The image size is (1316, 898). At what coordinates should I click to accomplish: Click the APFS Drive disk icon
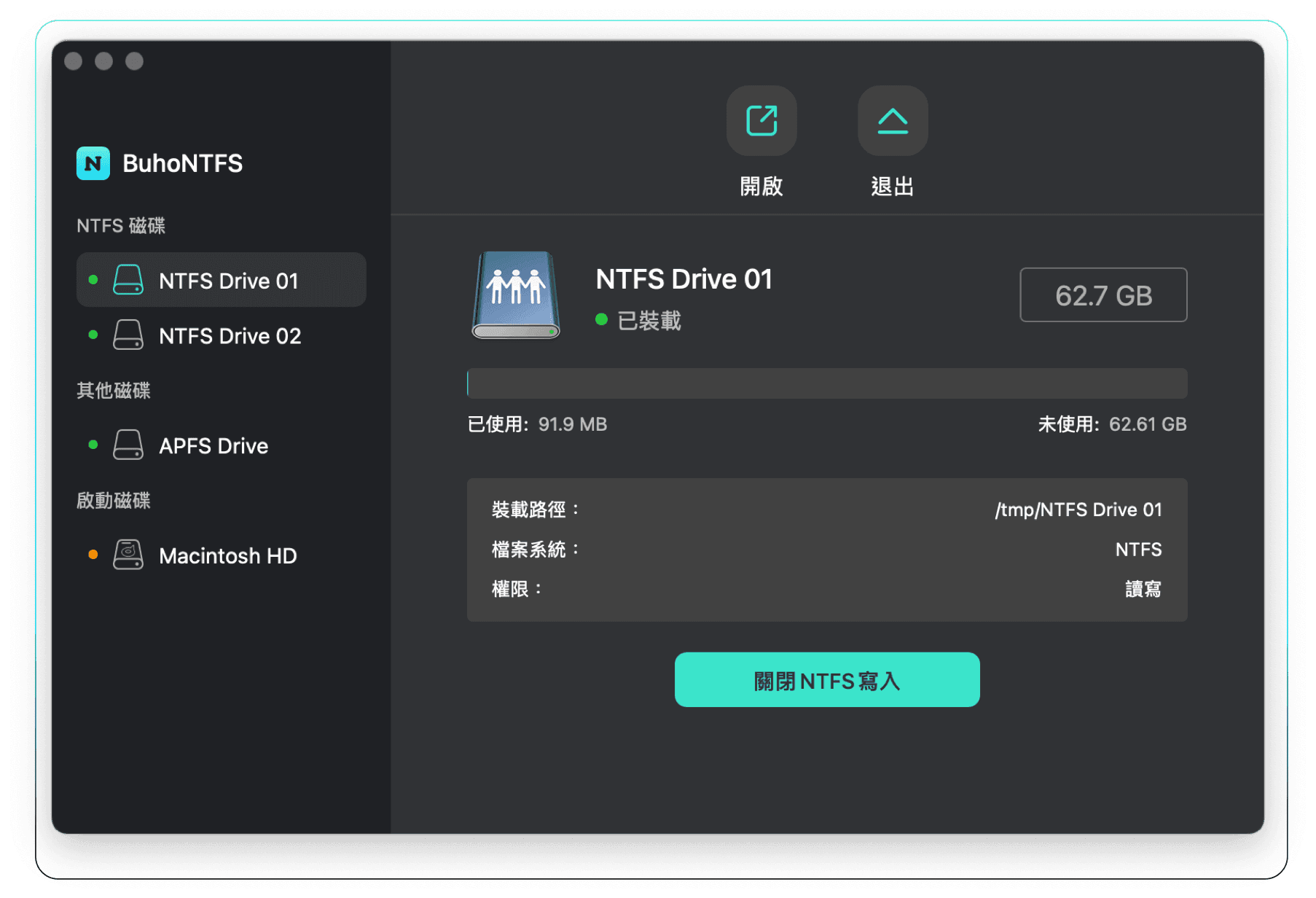pos(129,445)
